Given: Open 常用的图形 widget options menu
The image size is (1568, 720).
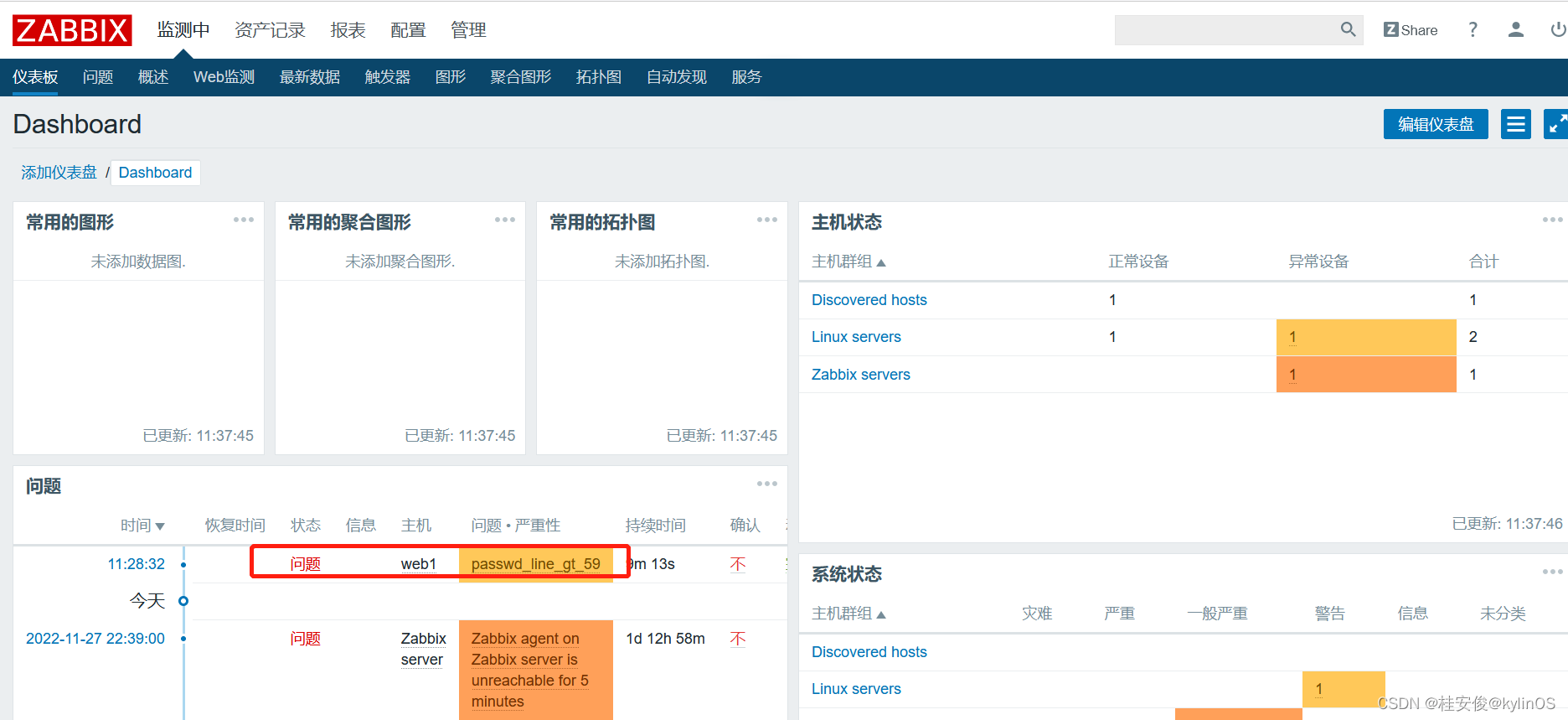Looking at the screenshot, I should [244, 220].
